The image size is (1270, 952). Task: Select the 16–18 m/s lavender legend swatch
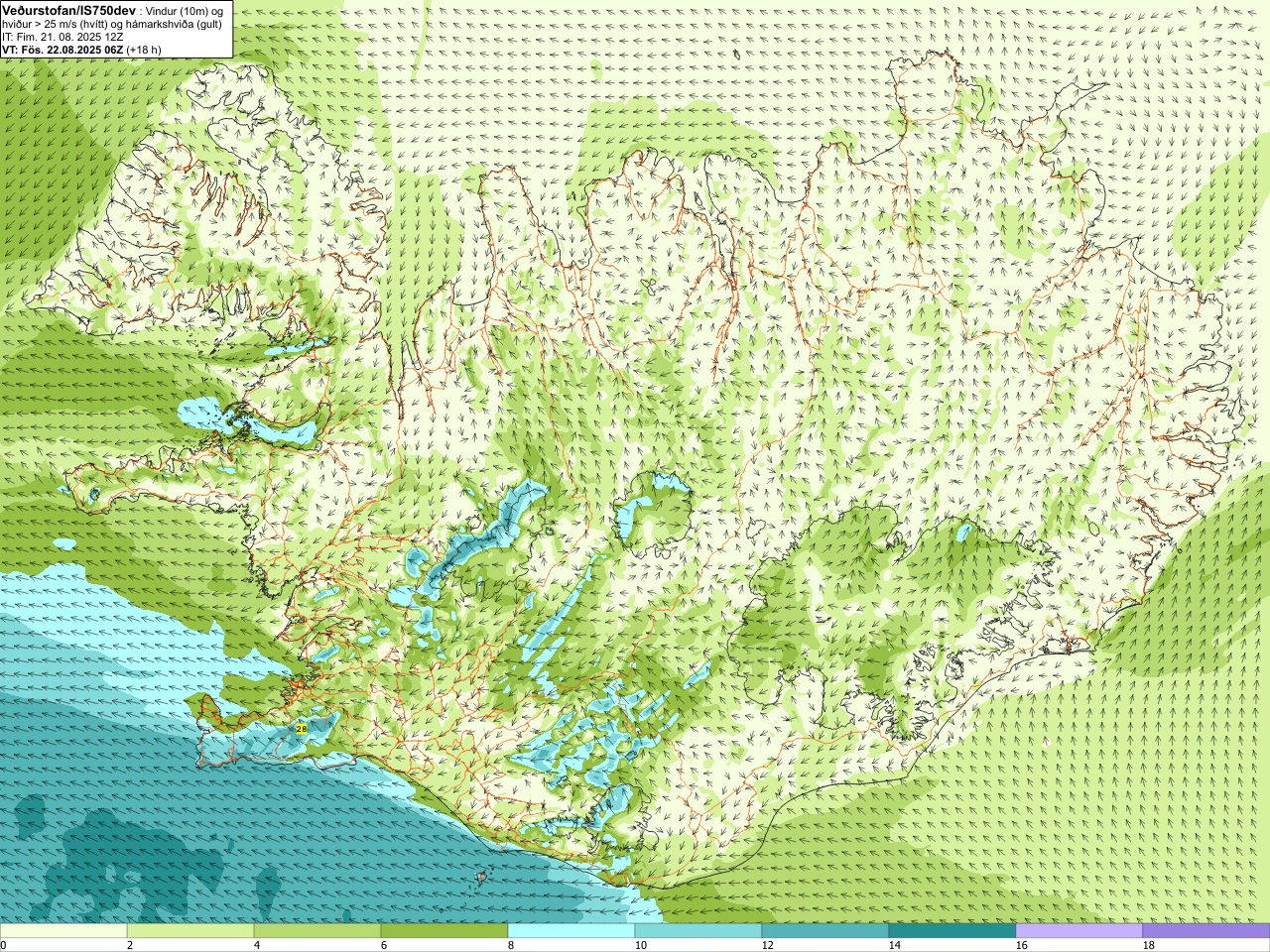coord(1079,931)
